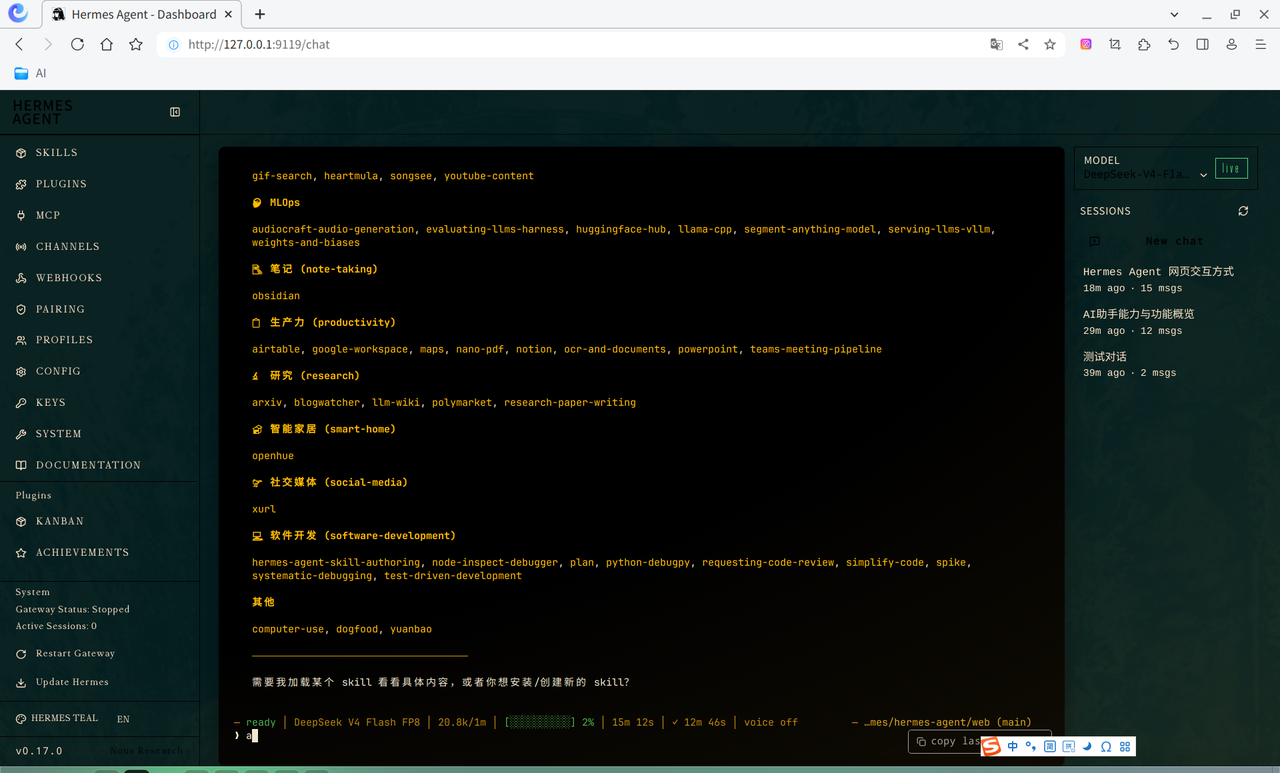Click the 'voice off' status entry
Screen dimensions: 1280x773
click(x=771, y=722)
